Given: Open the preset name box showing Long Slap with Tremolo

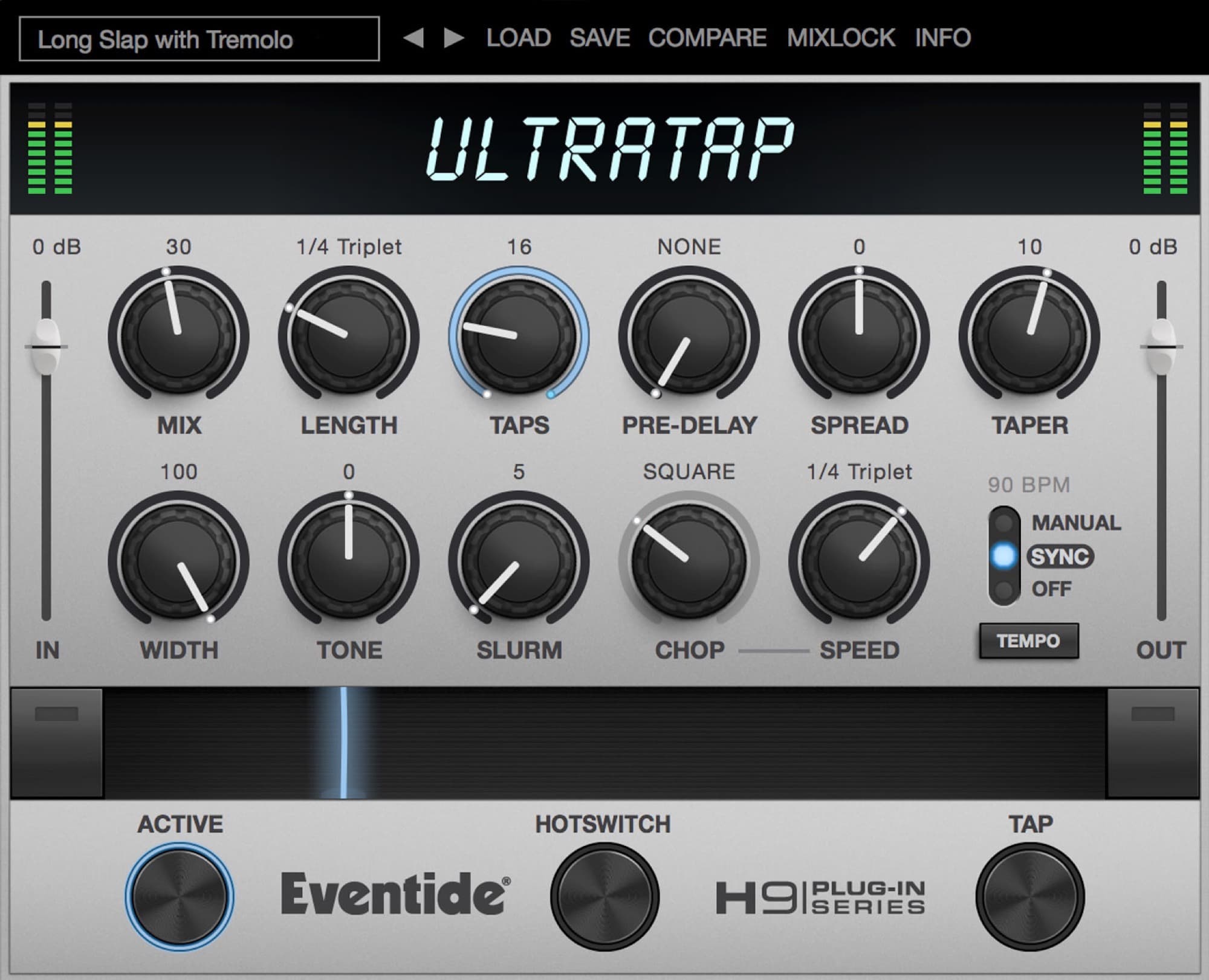Looking at the screenshot, I should coord(199,40).
